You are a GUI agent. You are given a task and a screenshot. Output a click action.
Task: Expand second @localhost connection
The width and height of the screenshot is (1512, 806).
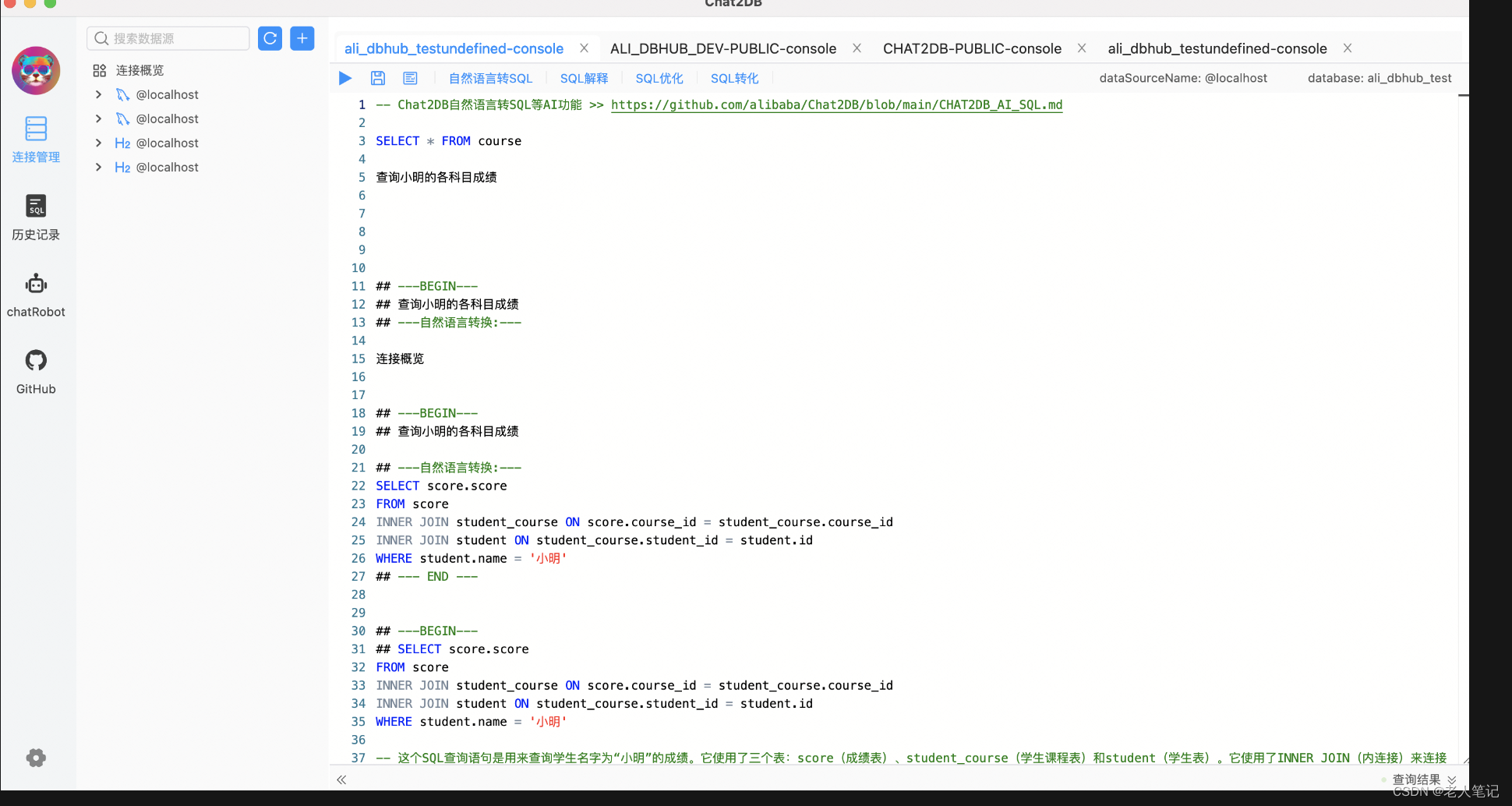tap(98, 118)
